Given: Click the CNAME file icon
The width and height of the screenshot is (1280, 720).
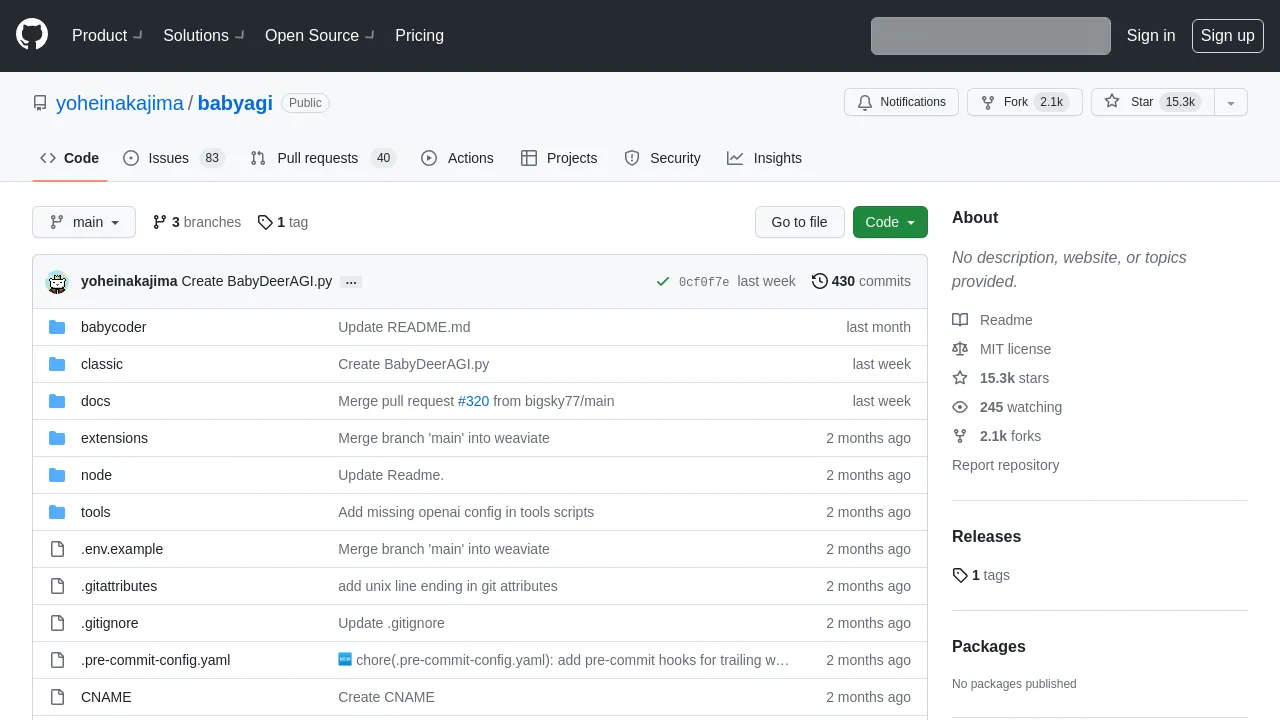Looking at the screenshot, I should click(x=57, y=697).
